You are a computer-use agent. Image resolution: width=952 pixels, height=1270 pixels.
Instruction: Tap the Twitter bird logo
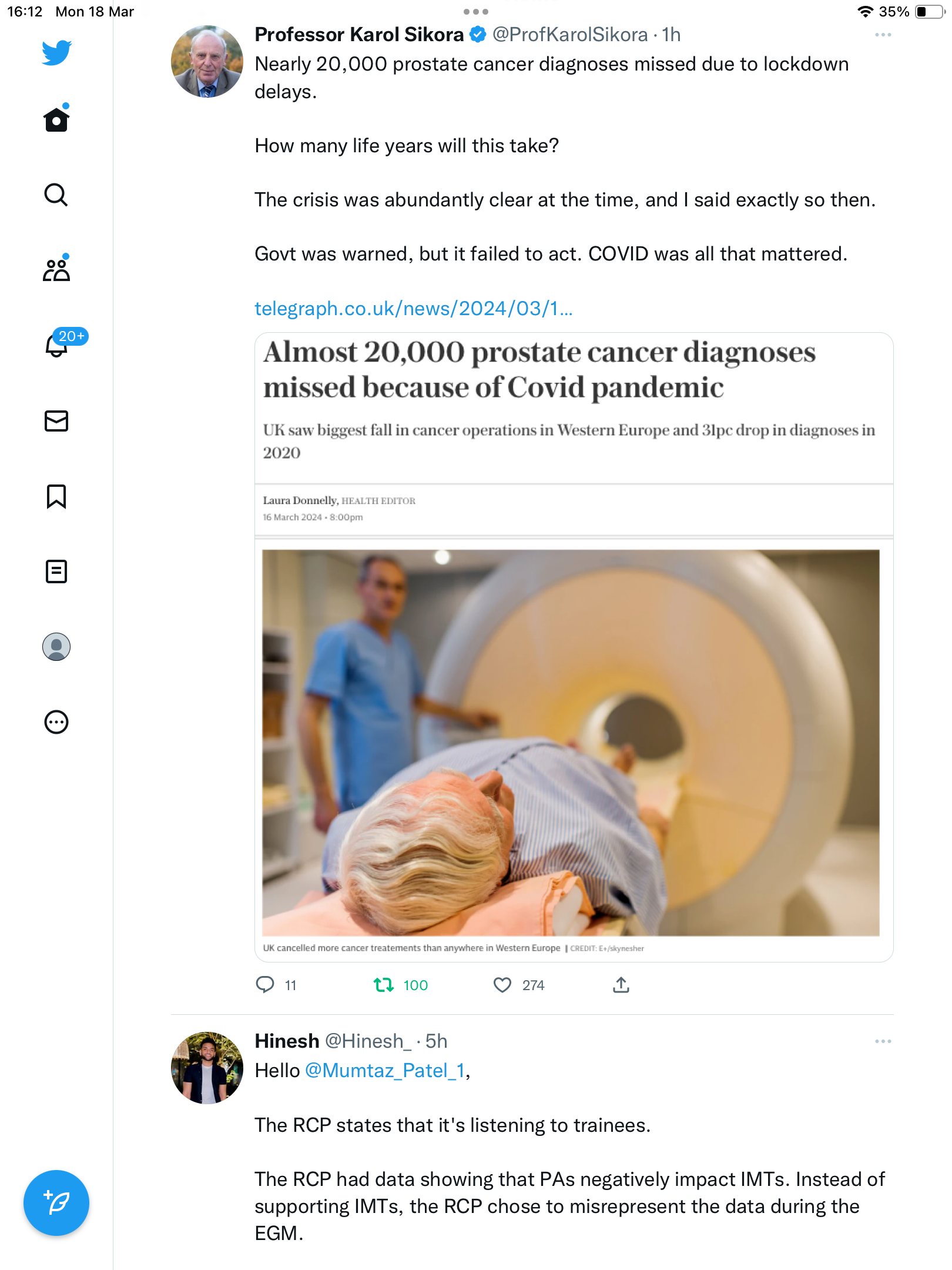(x=56, y=52)
